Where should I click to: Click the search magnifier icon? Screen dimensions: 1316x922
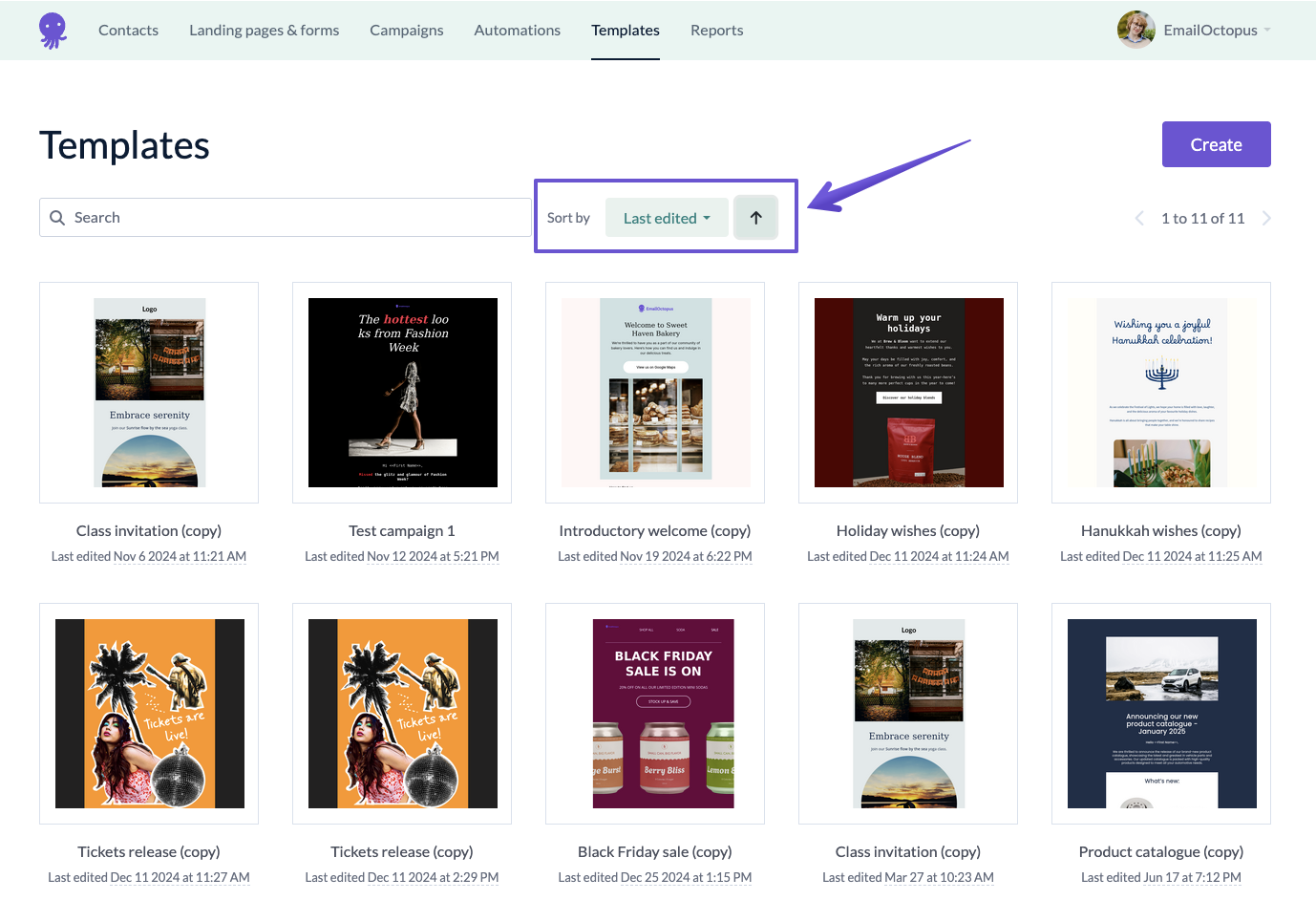coord(57,218)
